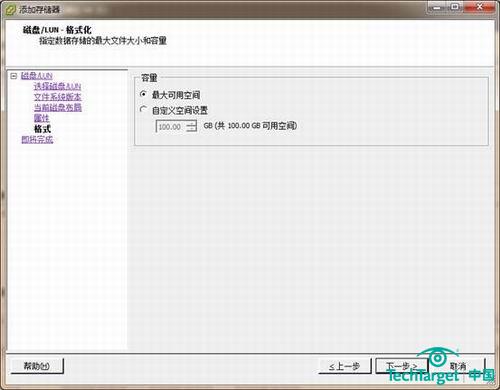Click the 取消 cancel button
Screen dimensions: 500x390
[x=458, y=366]
